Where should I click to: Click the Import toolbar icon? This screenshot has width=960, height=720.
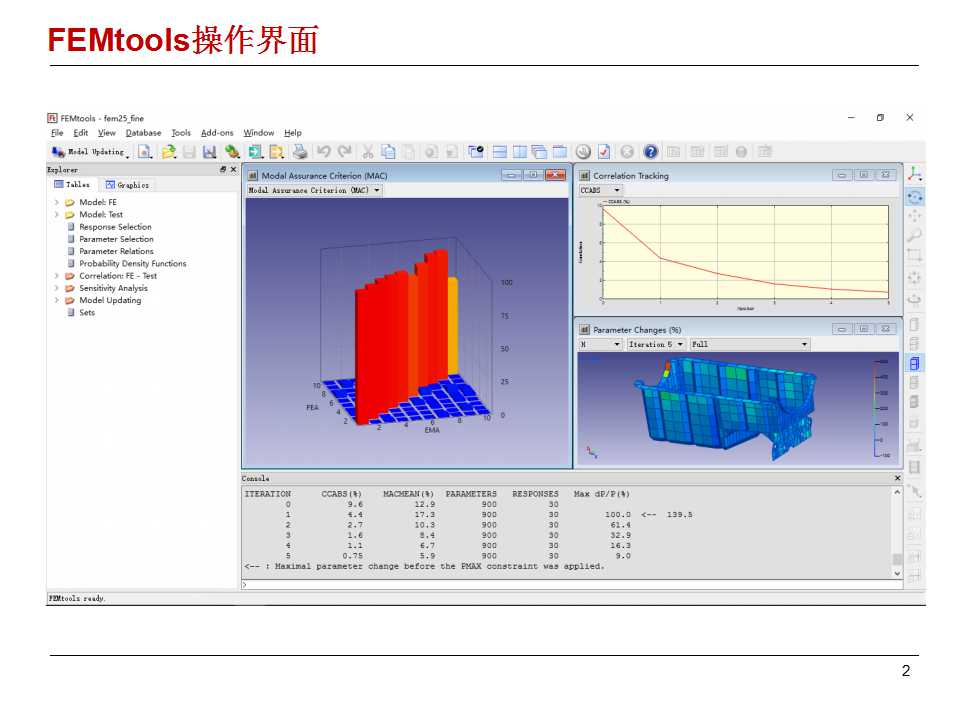255,152
